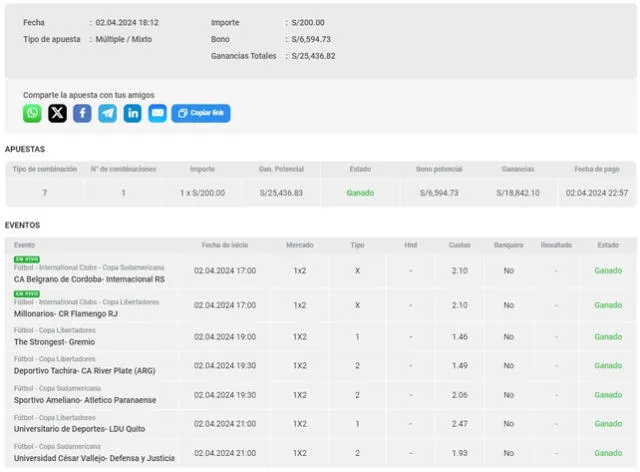Image resolution: width=640 pixels, height=472 pixels.
Task: Select The Strongest- Gremio event
Action: click(54, 342)
